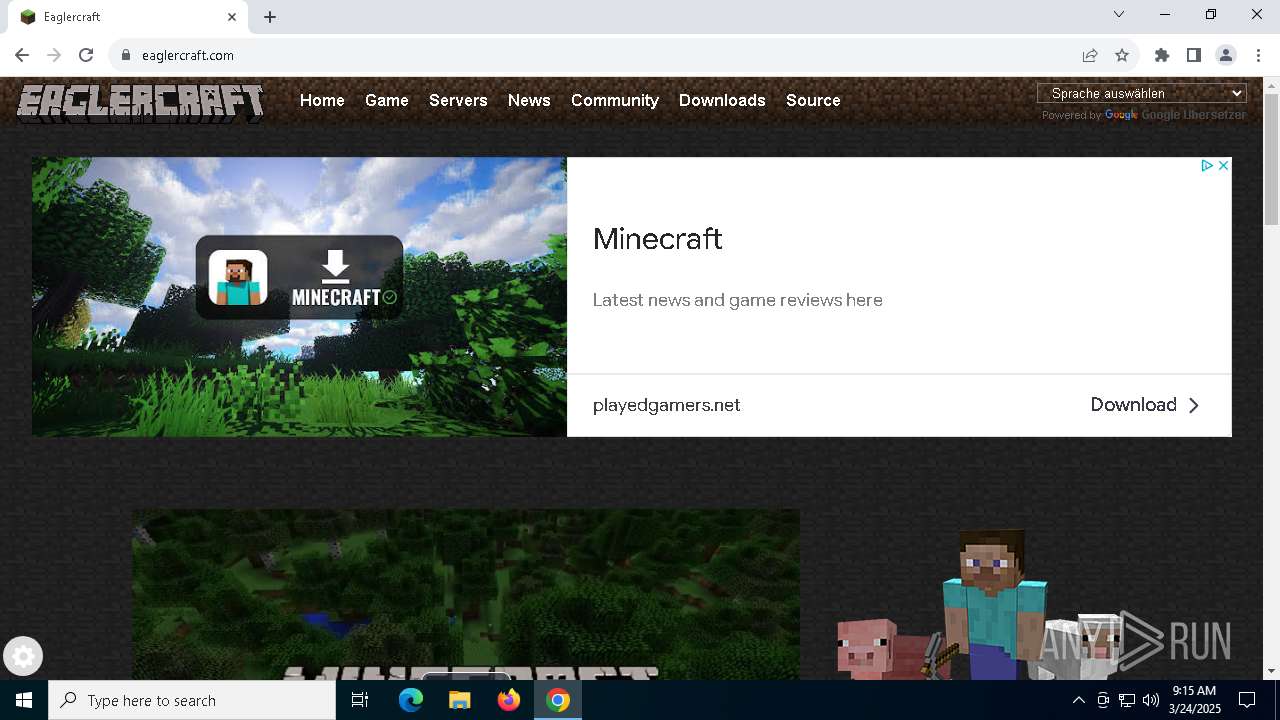Click the Minecraft game preview image
Image resolution: width=1280 pixels, height=720 pixels.
pyautogui.click(x=466, y=595)
